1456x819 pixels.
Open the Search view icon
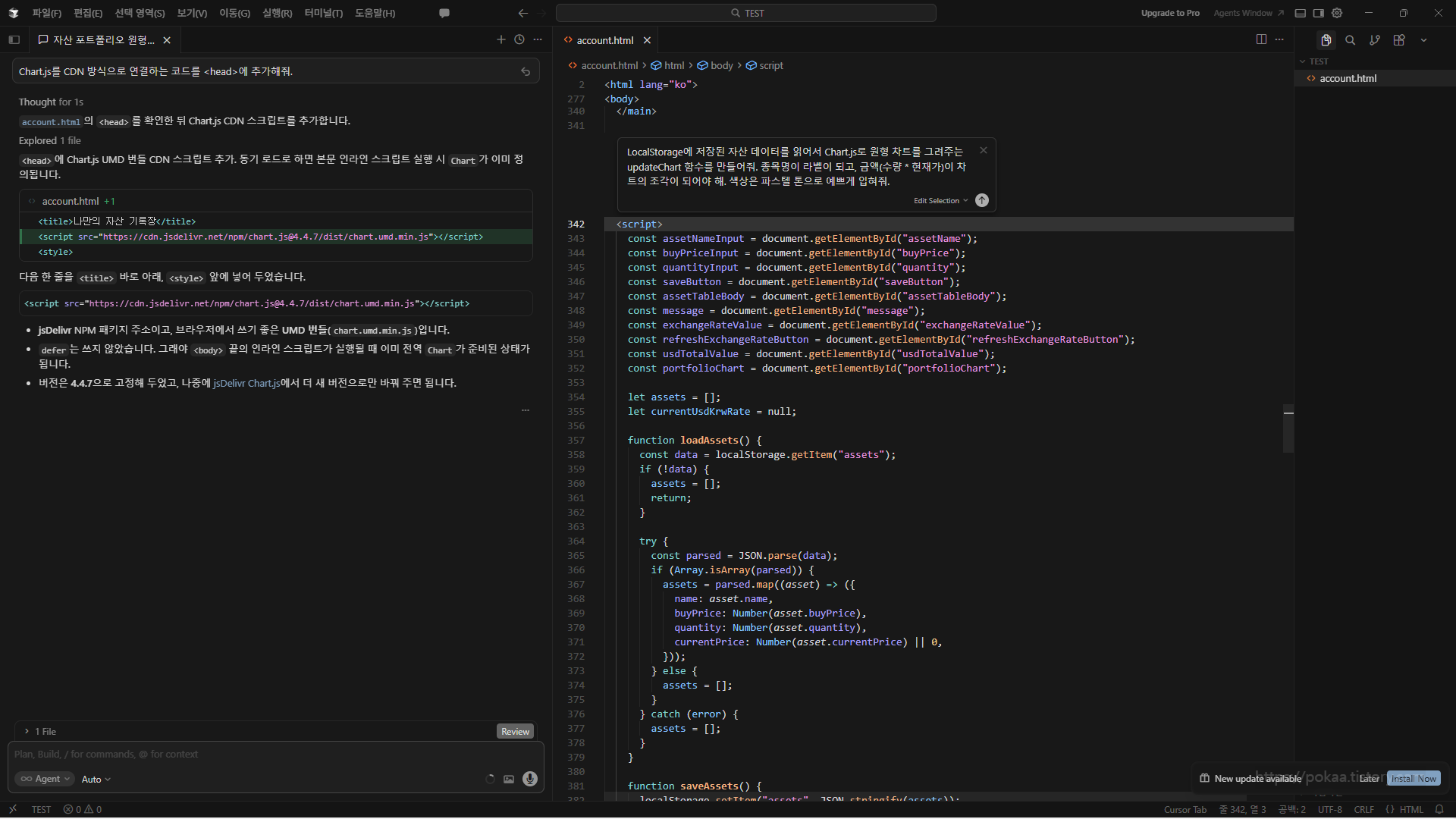coord(1351,40)
